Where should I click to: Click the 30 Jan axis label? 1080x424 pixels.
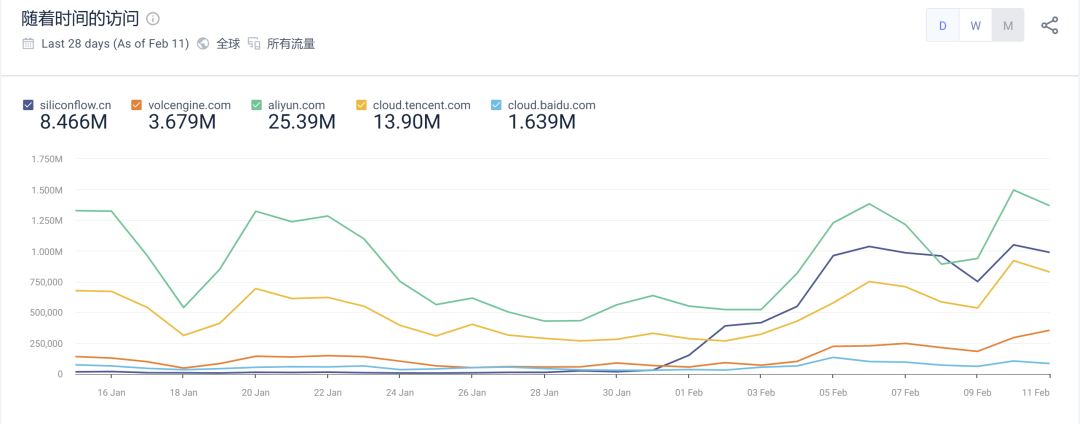[616, 393]
